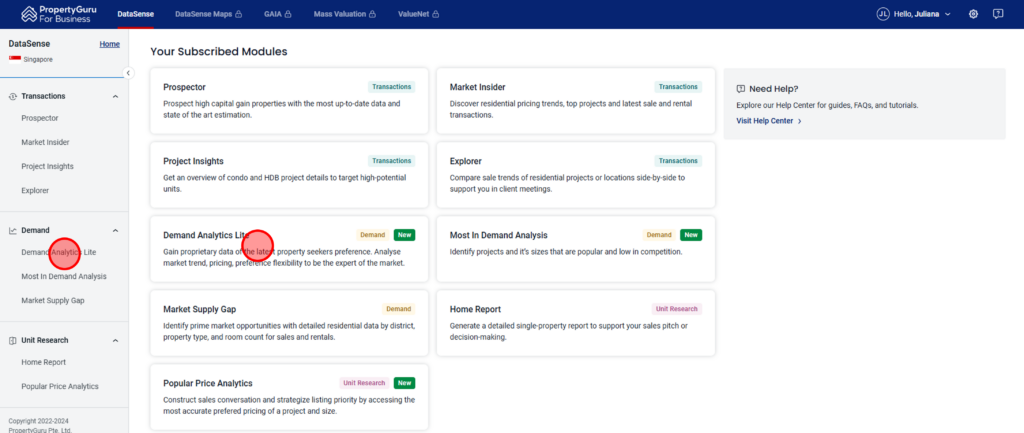Click the Demand chart icon in sidebar
This screenshot has width=1024, height=433.
[12, 231]
